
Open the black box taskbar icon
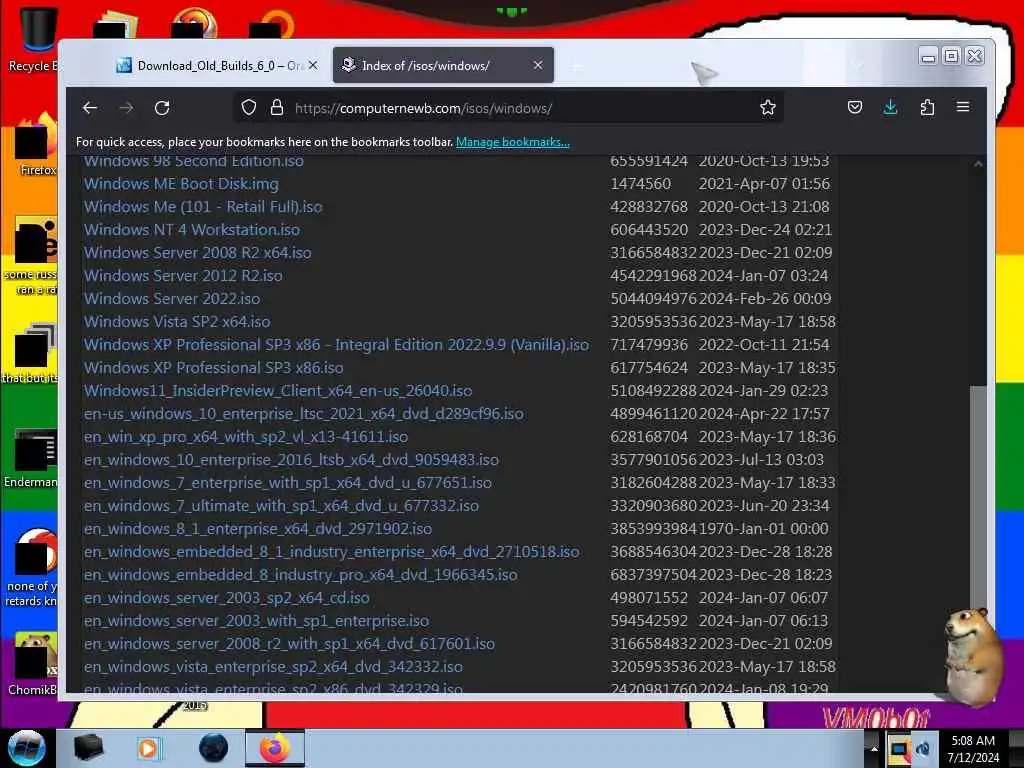tap(88, 748)
